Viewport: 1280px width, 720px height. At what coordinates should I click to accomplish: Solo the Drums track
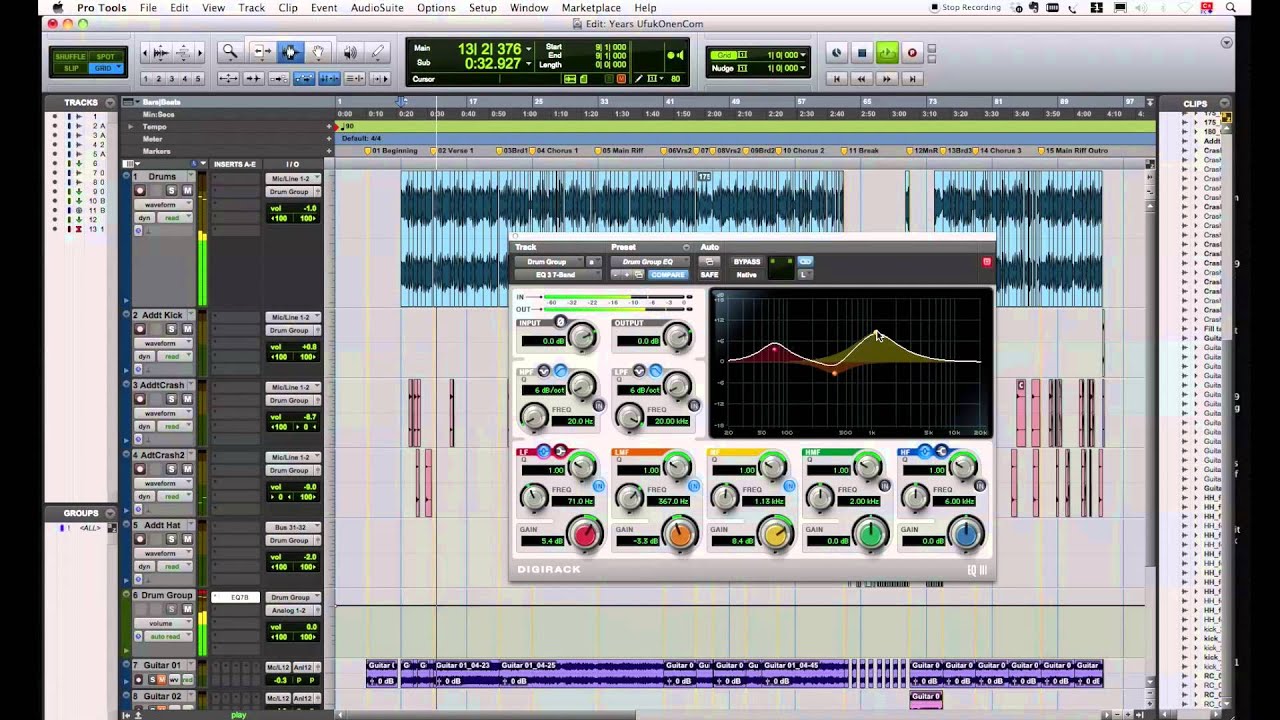171,190
